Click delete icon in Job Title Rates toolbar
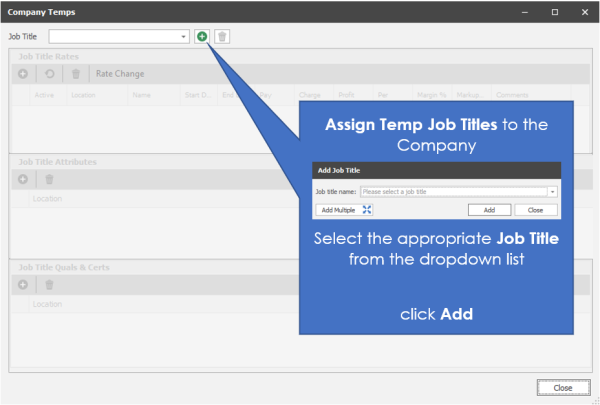The image size is (600, 405). (x=75, y=74)
